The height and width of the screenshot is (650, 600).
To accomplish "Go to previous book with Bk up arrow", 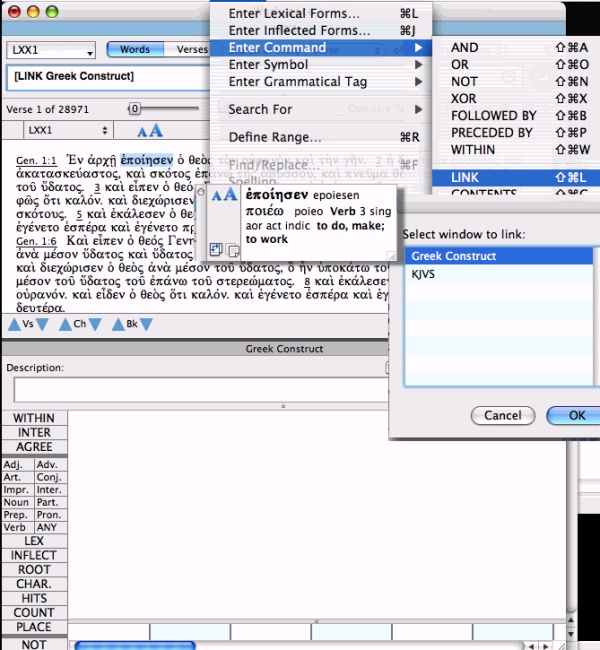I will 118,324.
